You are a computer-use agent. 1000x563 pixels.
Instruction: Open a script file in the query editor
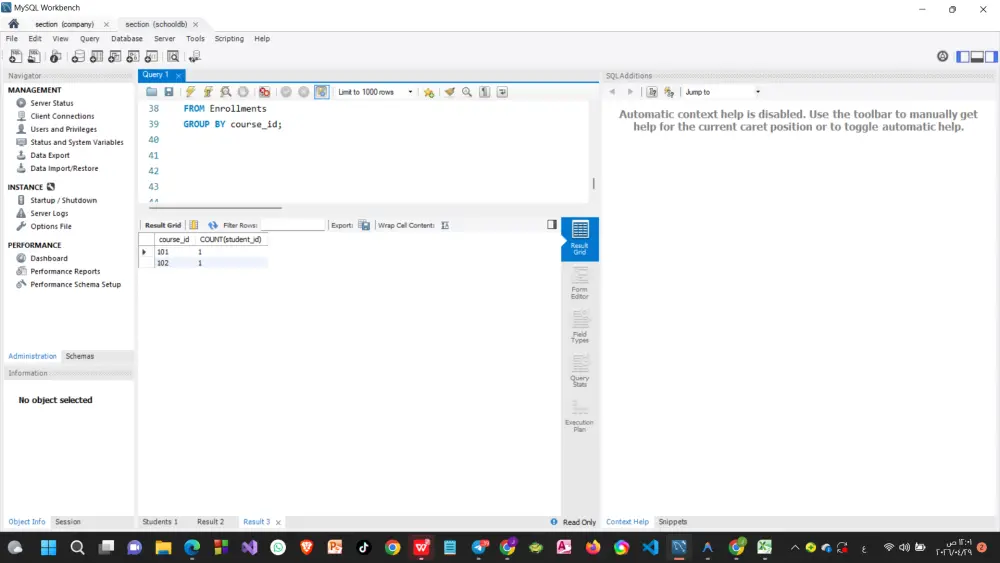151,92
